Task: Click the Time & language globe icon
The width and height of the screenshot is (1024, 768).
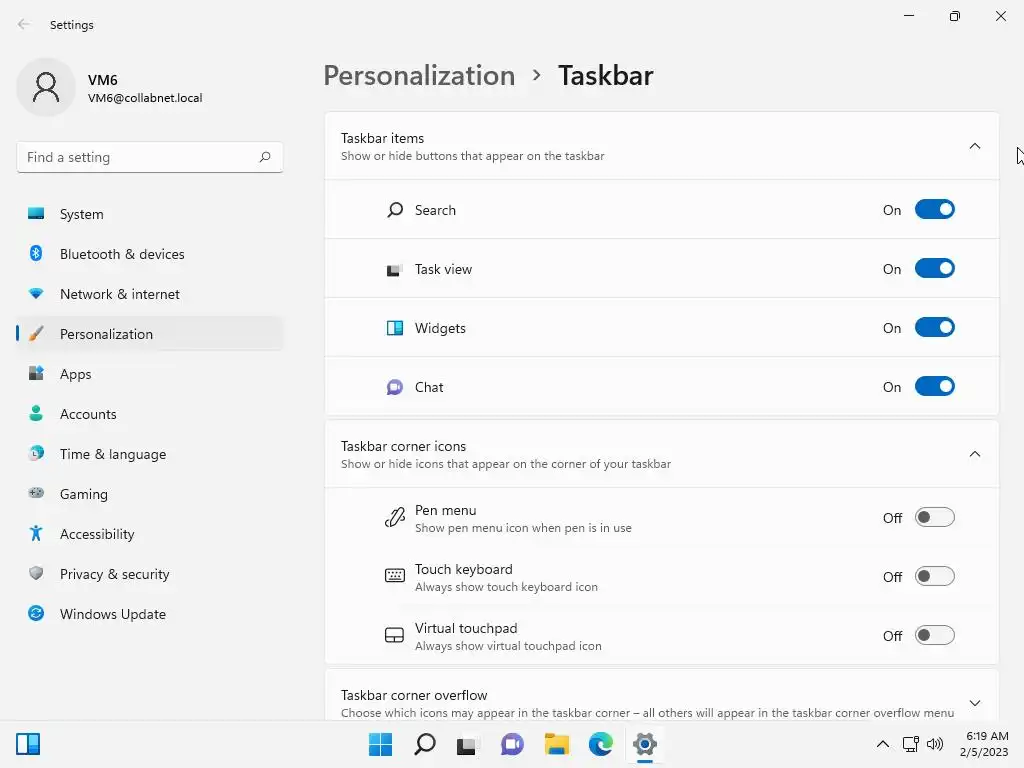Action: [x=36, y=453]
